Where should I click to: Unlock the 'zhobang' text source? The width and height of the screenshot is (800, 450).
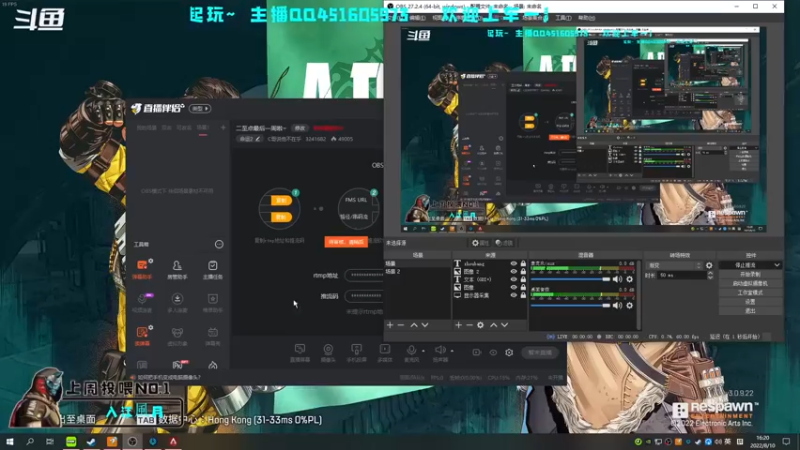point(523,264)
